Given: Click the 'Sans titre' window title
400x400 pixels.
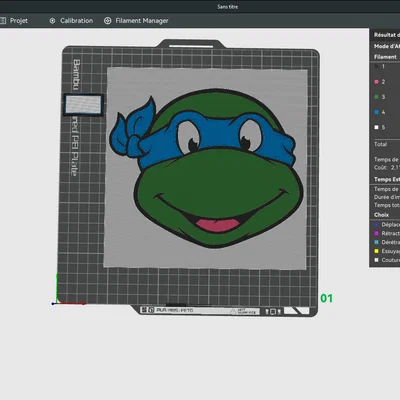Looking at the screenshot, I should 228,7.
